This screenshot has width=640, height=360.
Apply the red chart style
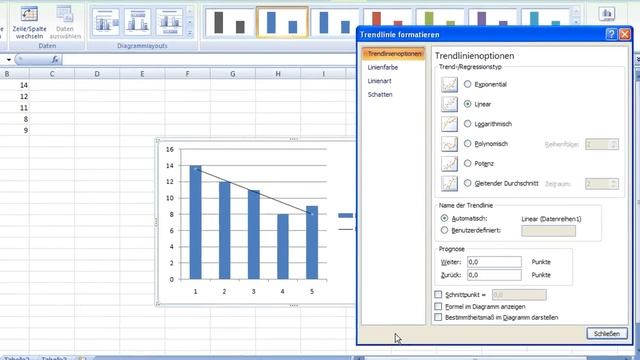pos(387,18)
